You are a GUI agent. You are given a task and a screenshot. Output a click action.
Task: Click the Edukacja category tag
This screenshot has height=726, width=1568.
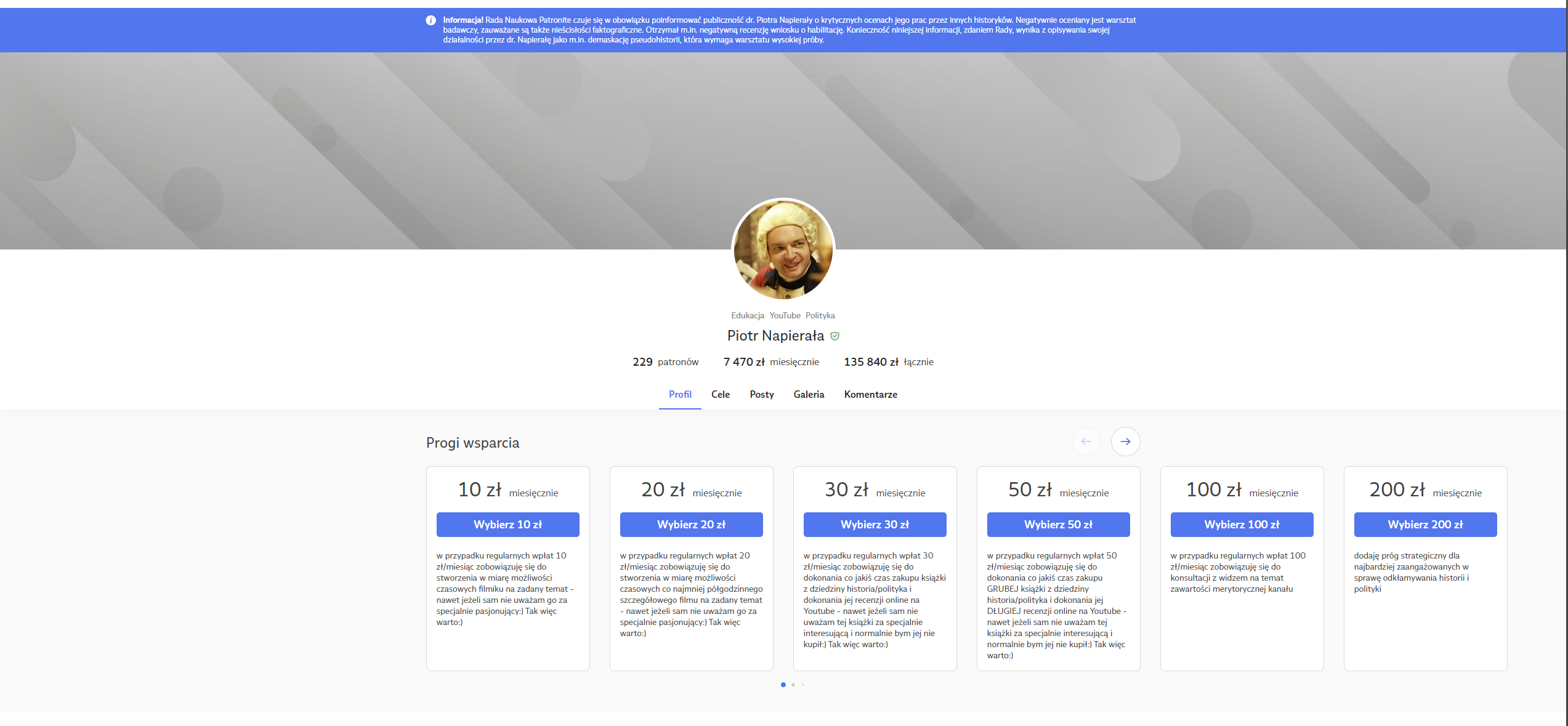click(x=747, y=316)
